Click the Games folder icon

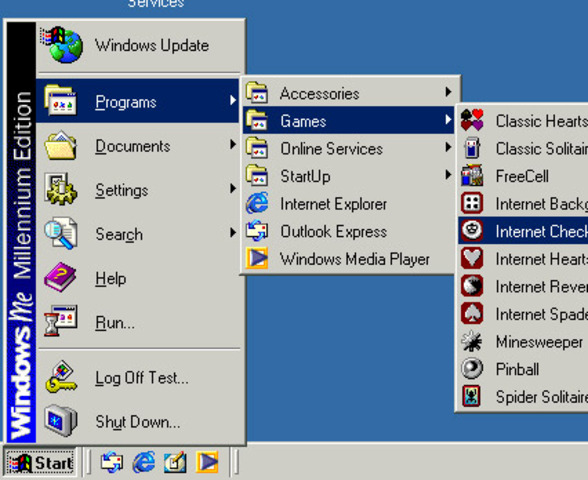coord(257,120)
